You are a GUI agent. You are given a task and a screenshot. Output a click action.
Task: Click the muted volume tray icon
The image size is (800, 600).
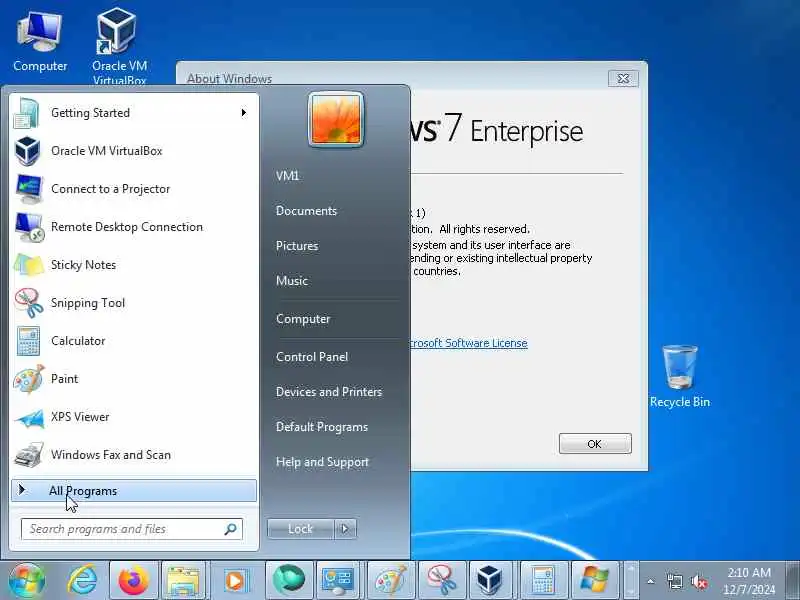tap(698, 581)
